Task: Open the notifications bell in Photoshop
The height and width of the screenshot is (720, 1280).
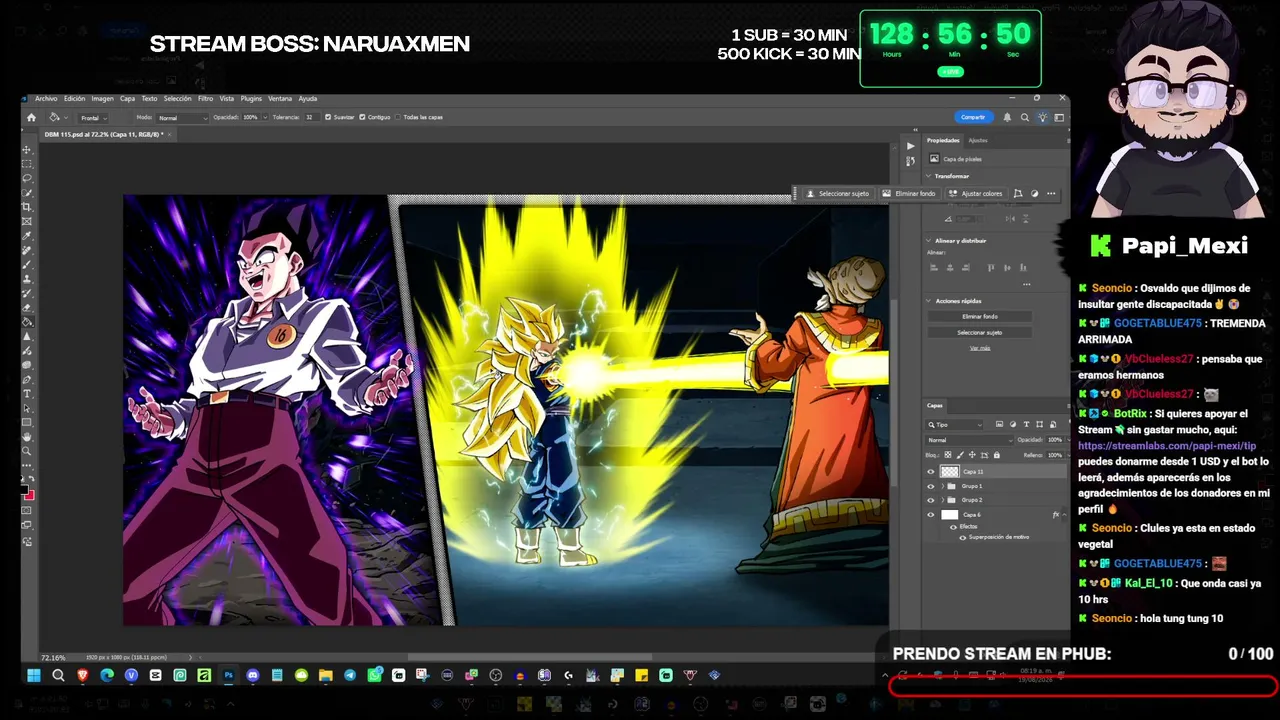Action: click(1007, 117)
